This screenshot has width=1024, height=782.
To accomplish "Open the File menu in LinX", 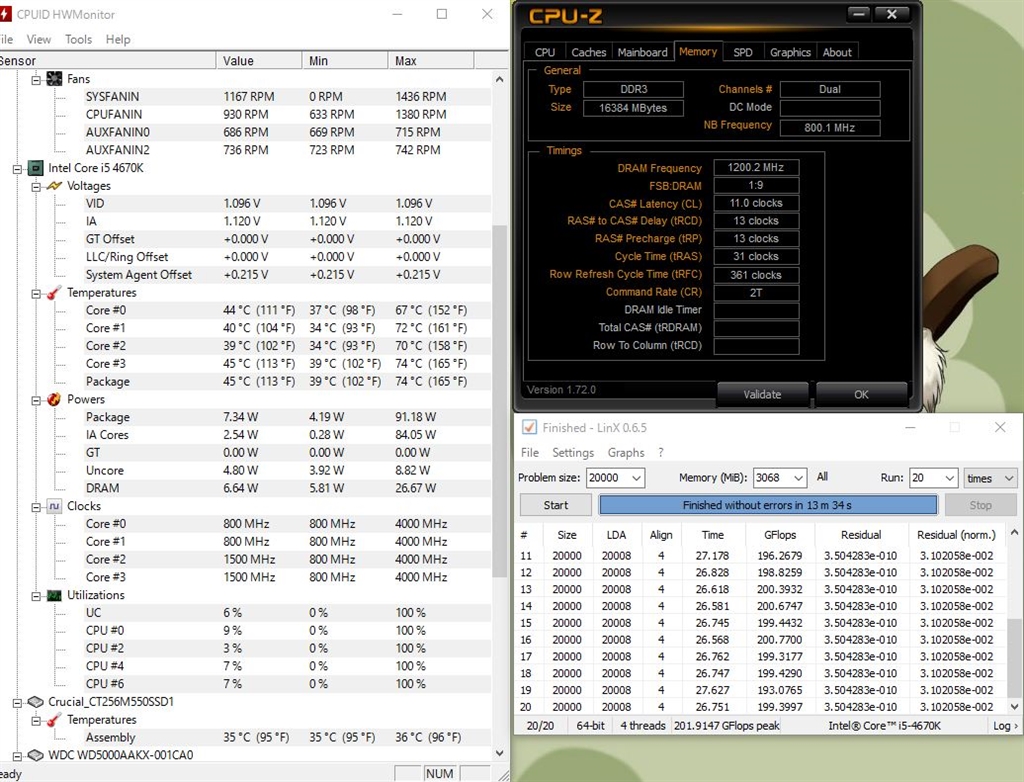I will click(530, 453).
